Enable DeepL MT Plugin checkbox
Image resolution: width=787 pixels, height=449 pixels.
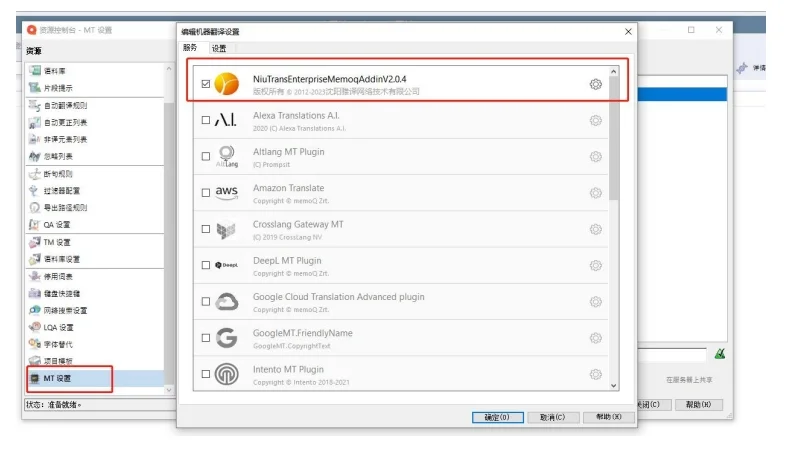(x=206, y=265)
